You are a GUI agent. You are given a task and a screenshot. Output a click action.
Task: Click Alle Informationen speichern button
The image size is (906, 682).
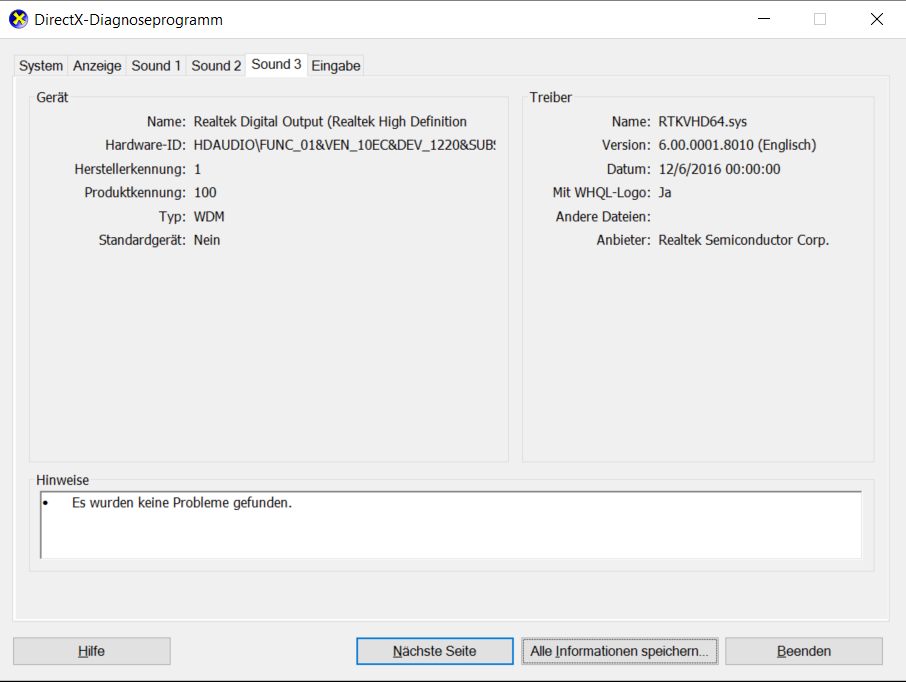click(619, 651)
